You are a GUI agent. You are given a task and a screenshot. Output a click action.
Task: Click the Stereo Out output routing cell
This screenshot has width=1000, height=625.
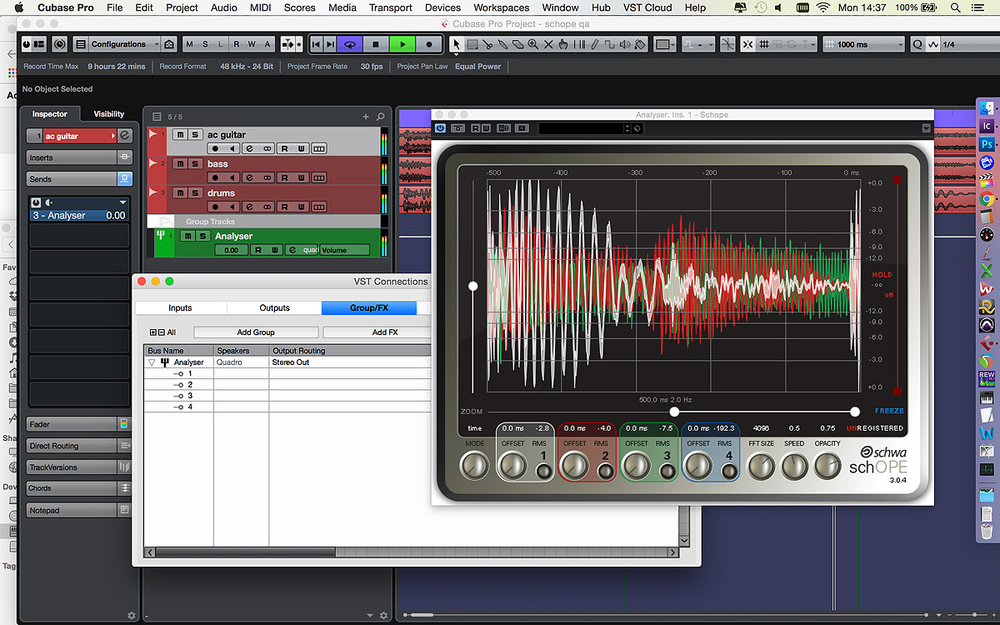[350, 362]
